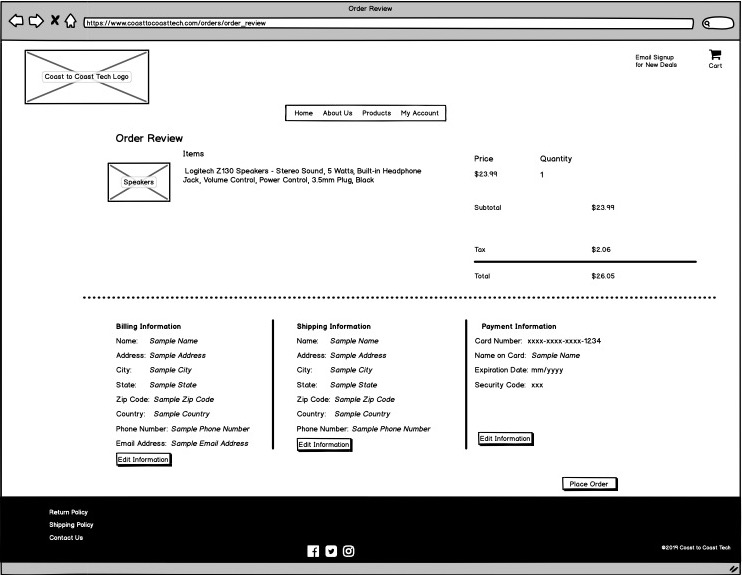The height and width of the screenshot is (575, 742).
Task: Click Edit Information under Billing Information
Action: click(x=143, y=460)
